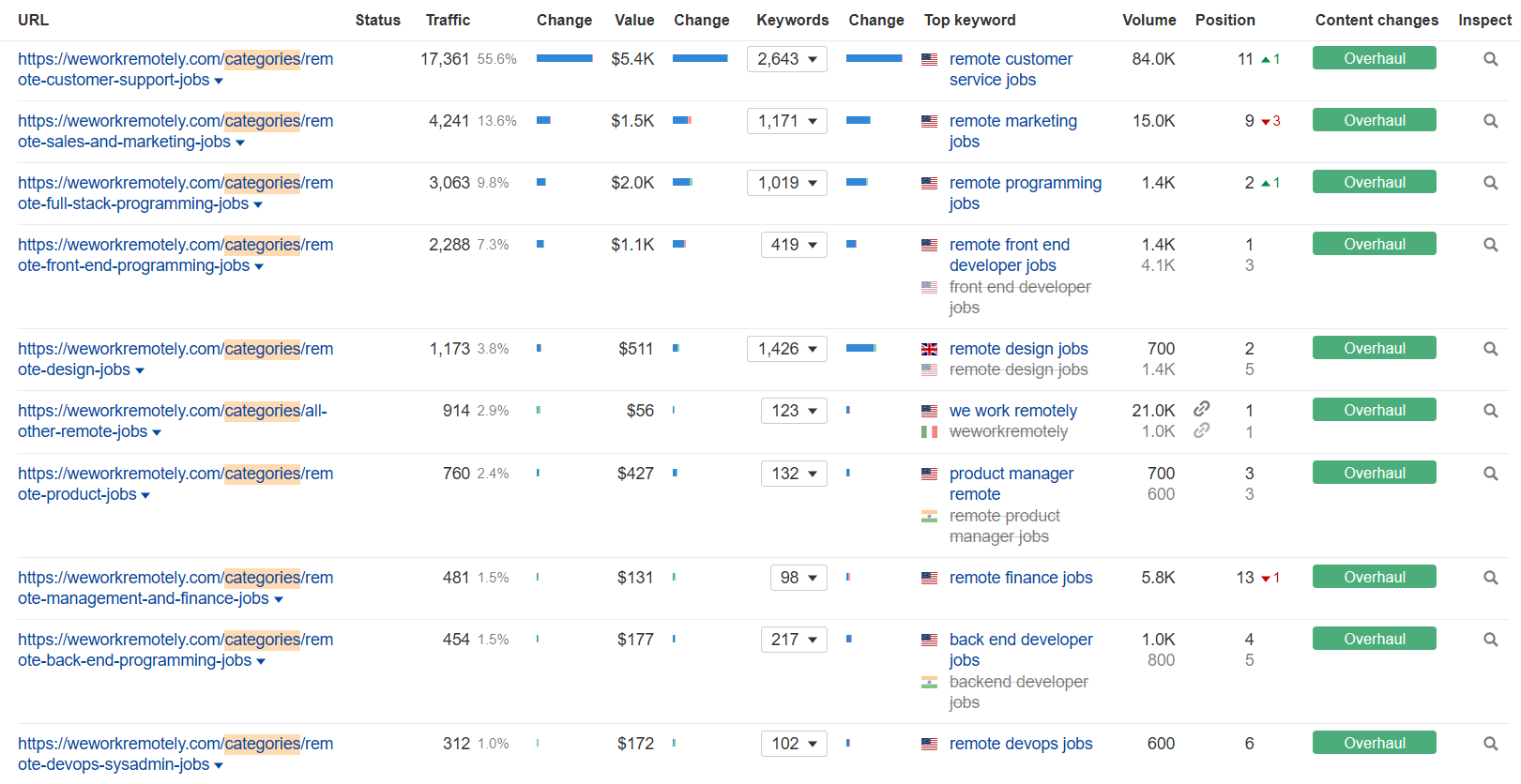The width and height of the screenshot is (1521, 784).
Task: Inspect the remote-devops-sysadmin-jobs row
Action: tap(1490, 744)
